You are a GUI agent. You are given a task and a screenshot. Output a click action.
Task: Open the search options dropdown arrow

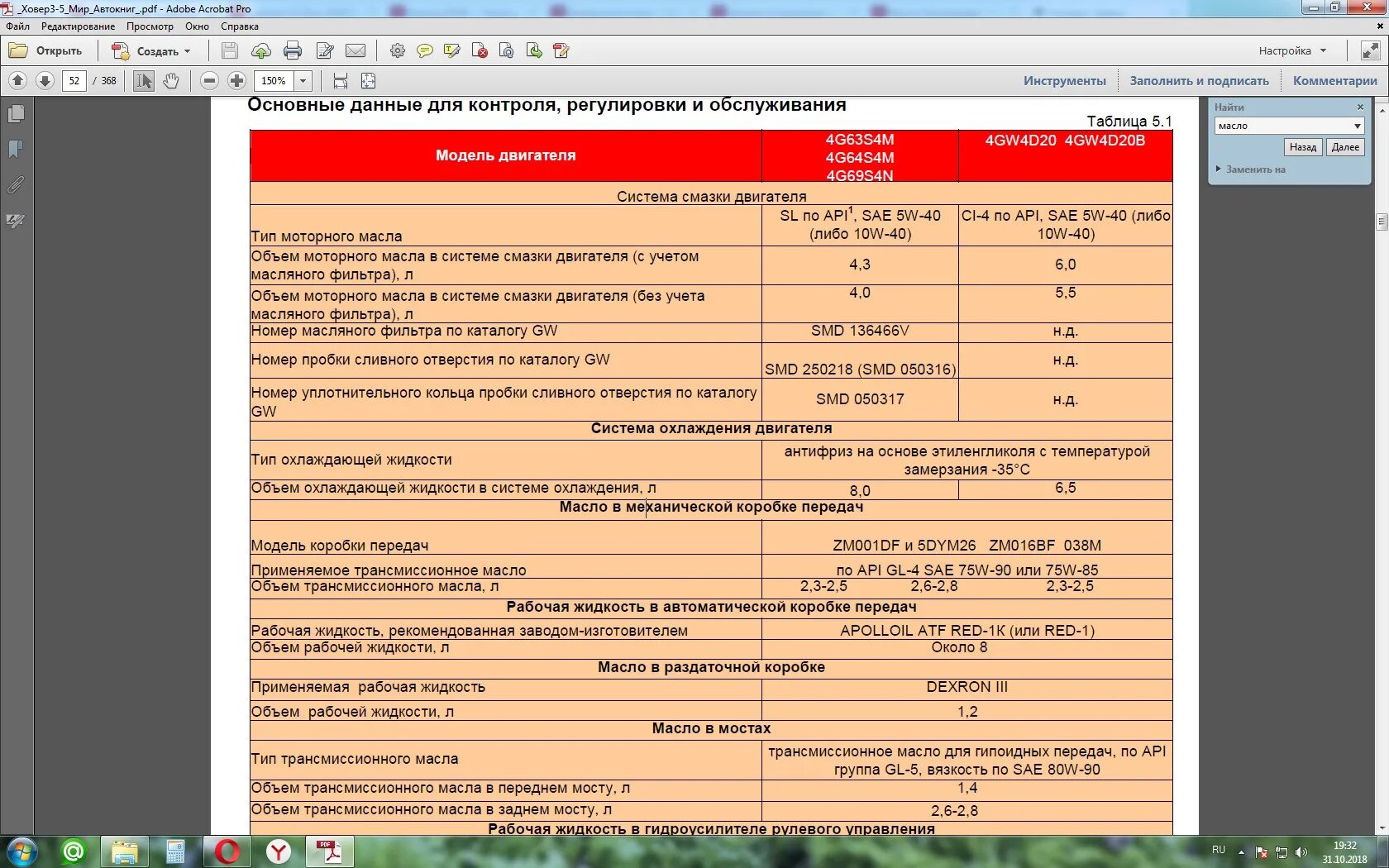[1358, 126]
